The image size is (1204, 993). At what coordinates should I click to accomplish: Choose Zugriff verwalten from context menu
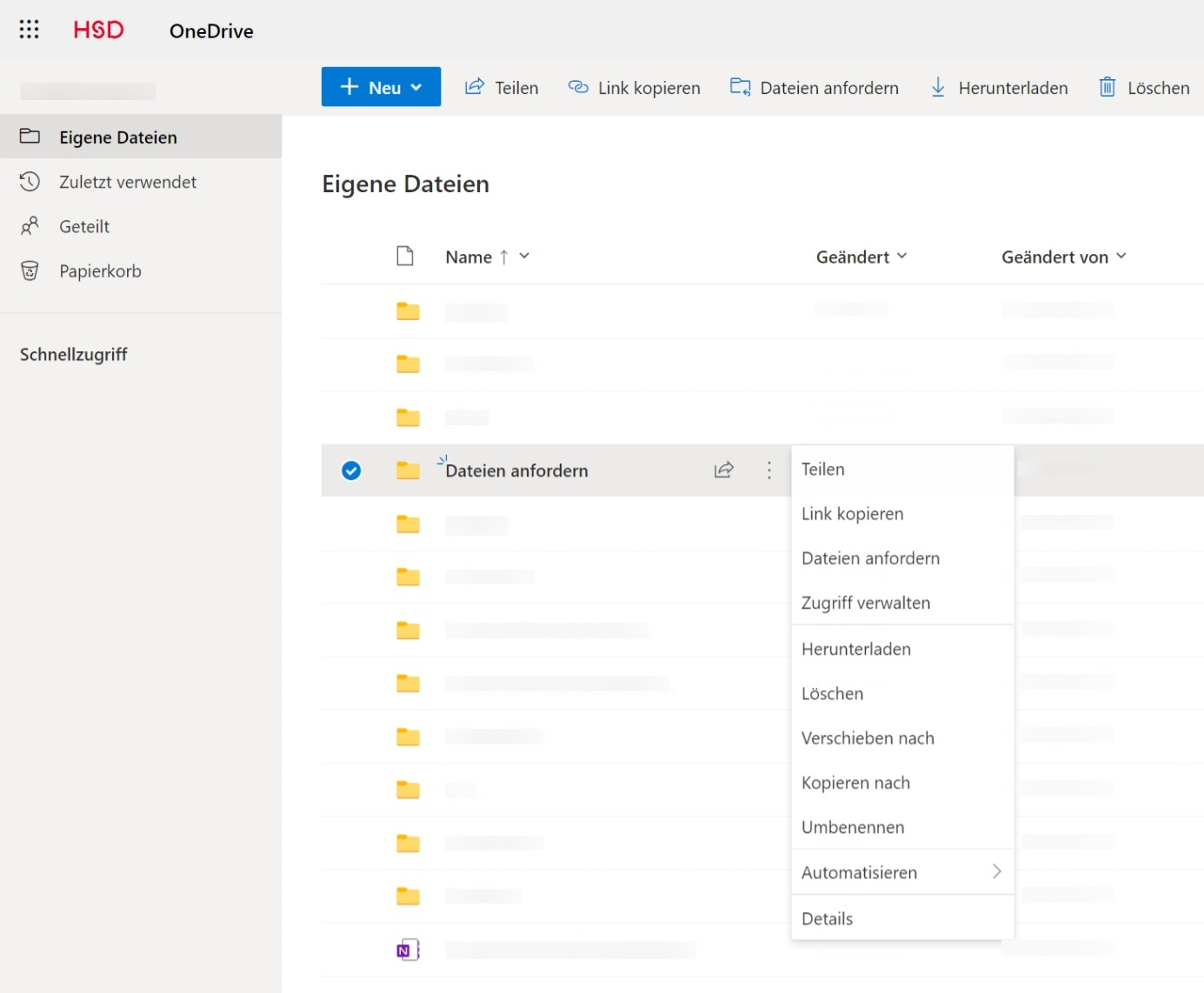pyautogui.click(x=865, y=603)
